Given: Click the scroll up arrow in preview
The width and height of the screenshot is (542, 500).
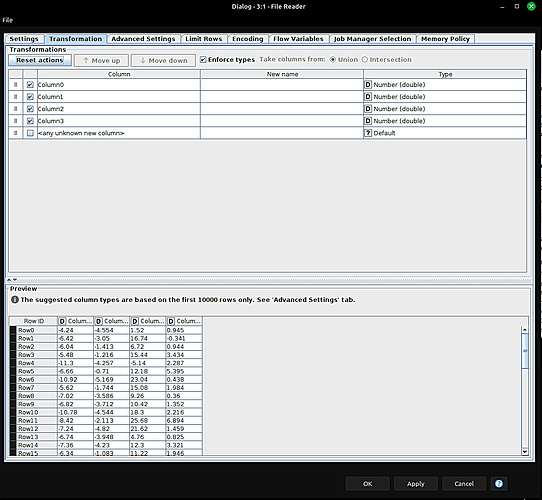Looking at the screenshot, I should point(525,330).
